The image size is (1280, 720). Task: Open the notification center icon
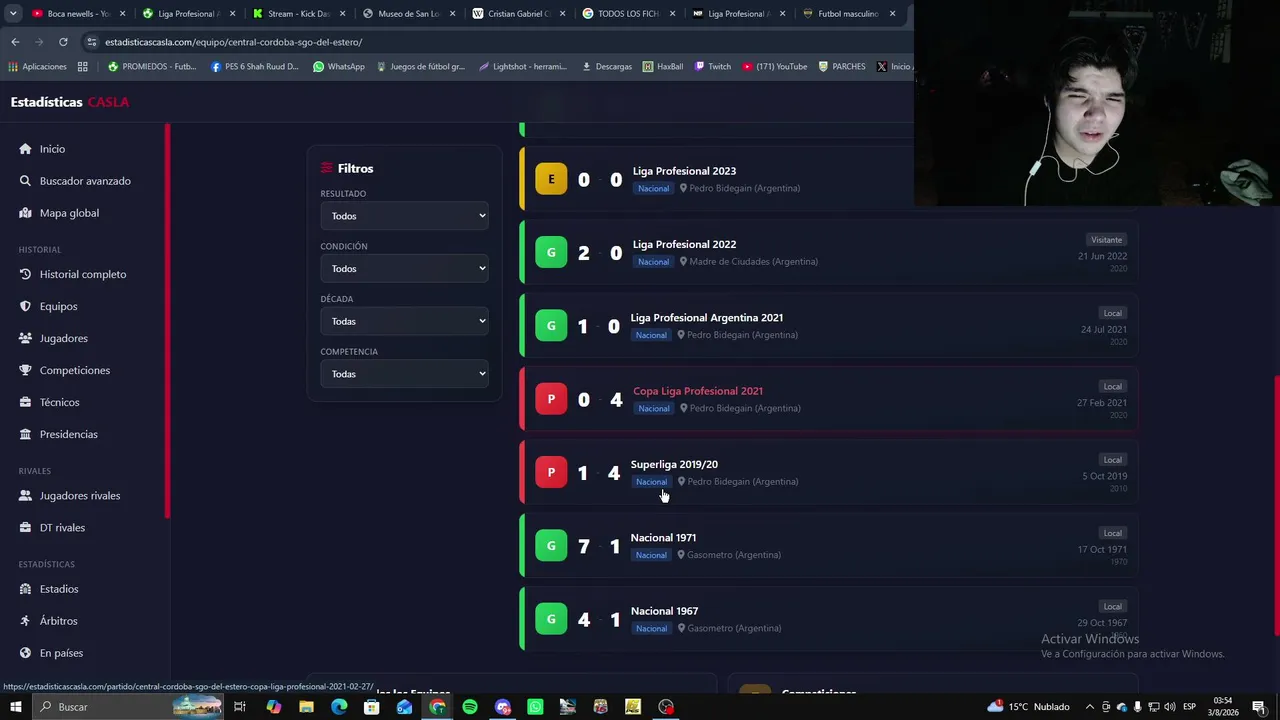pyautogui.click(x=1259, y=707)
